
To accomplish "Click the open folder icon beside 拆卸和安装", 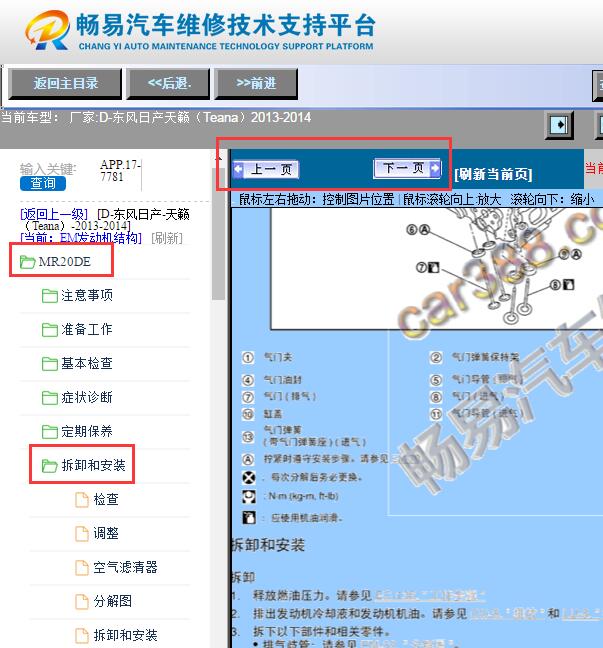I will [50, 465].
